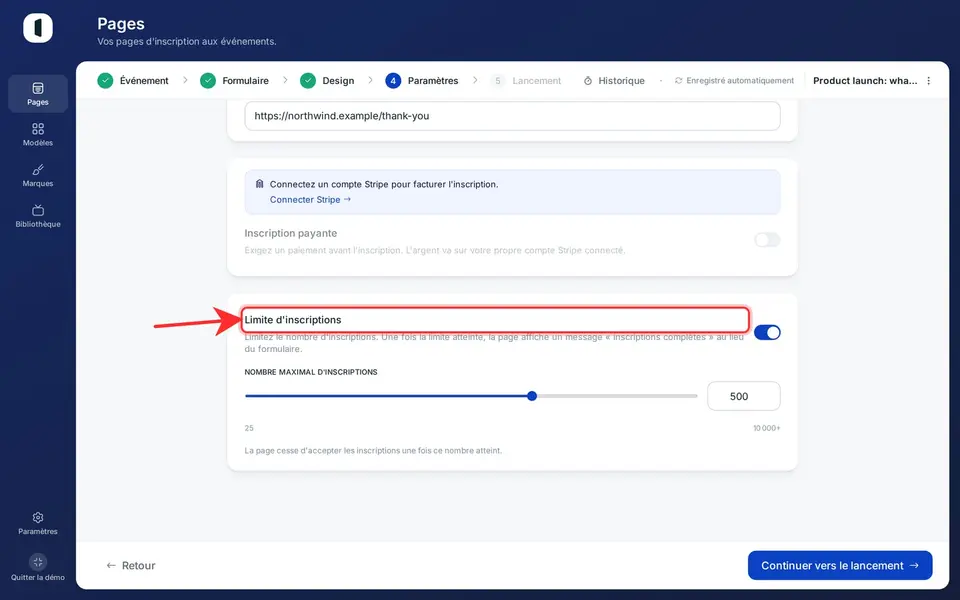
Task: Click the Formulaire green checkmark icon
Action: click(208, 81)
